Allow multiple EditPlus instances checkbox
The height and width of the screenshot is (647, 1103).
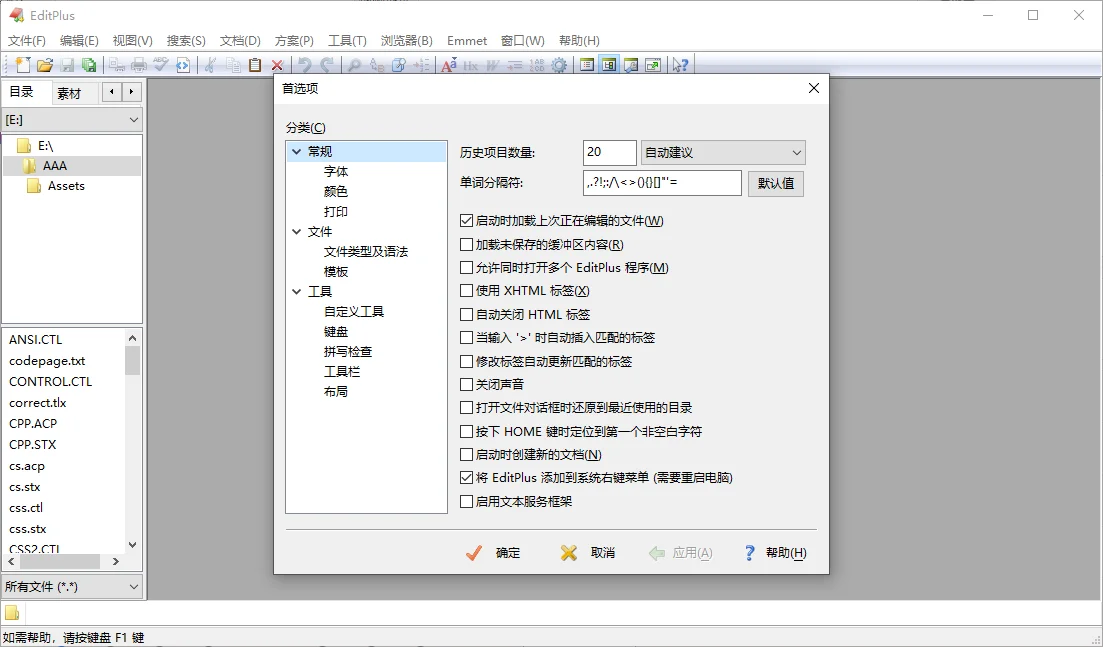(466, 268)
